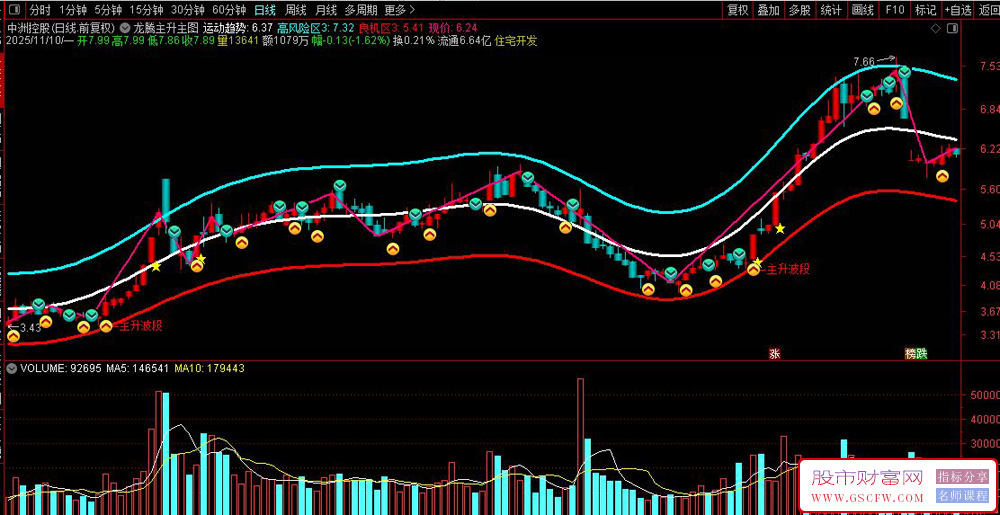Open the VOLUME indicator dropdown chevron
Viewport: 1000px width, 515px height.
(11, 368)
